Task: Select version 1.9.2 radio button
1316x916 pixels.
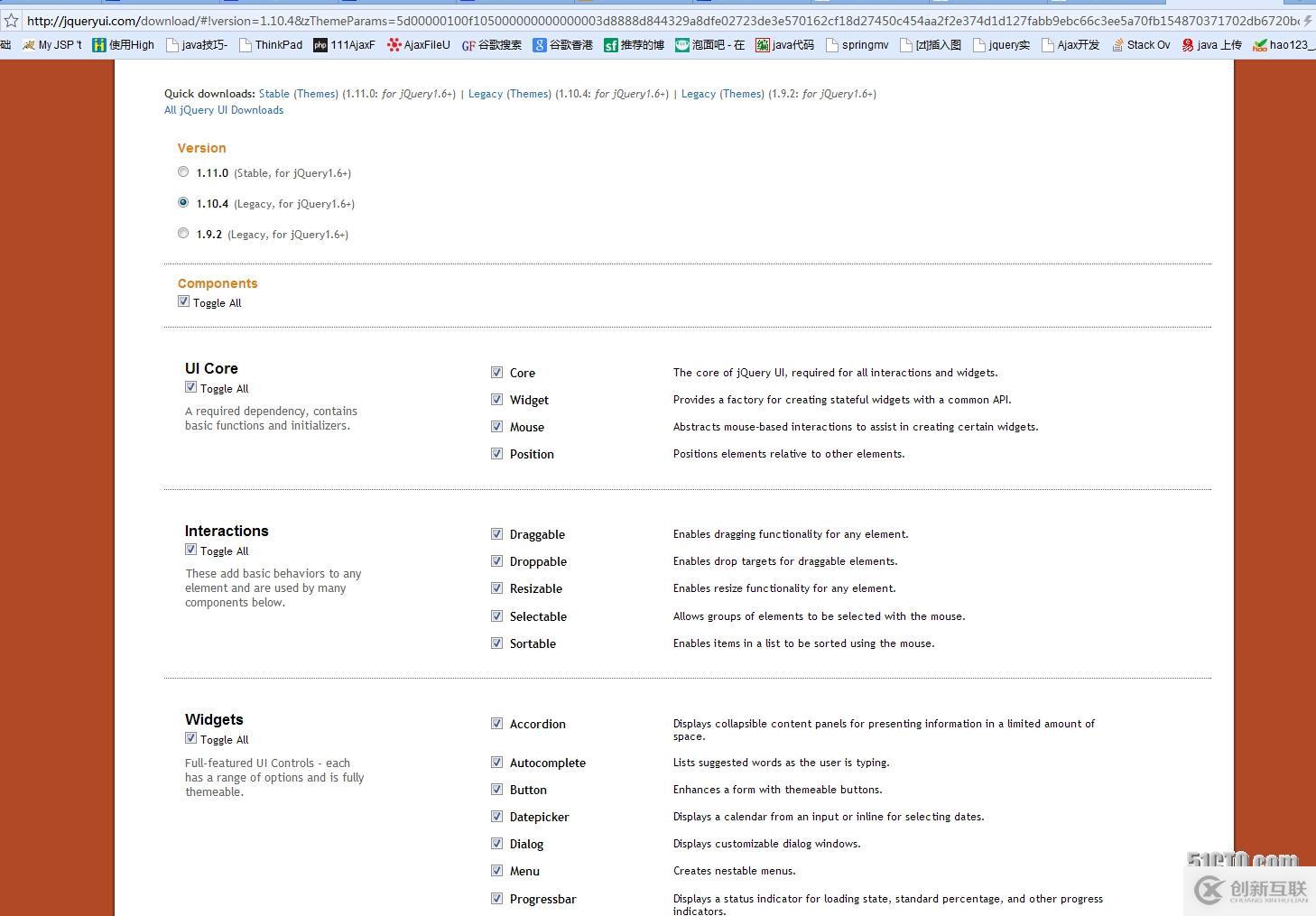Action: (x=183, y=233)
